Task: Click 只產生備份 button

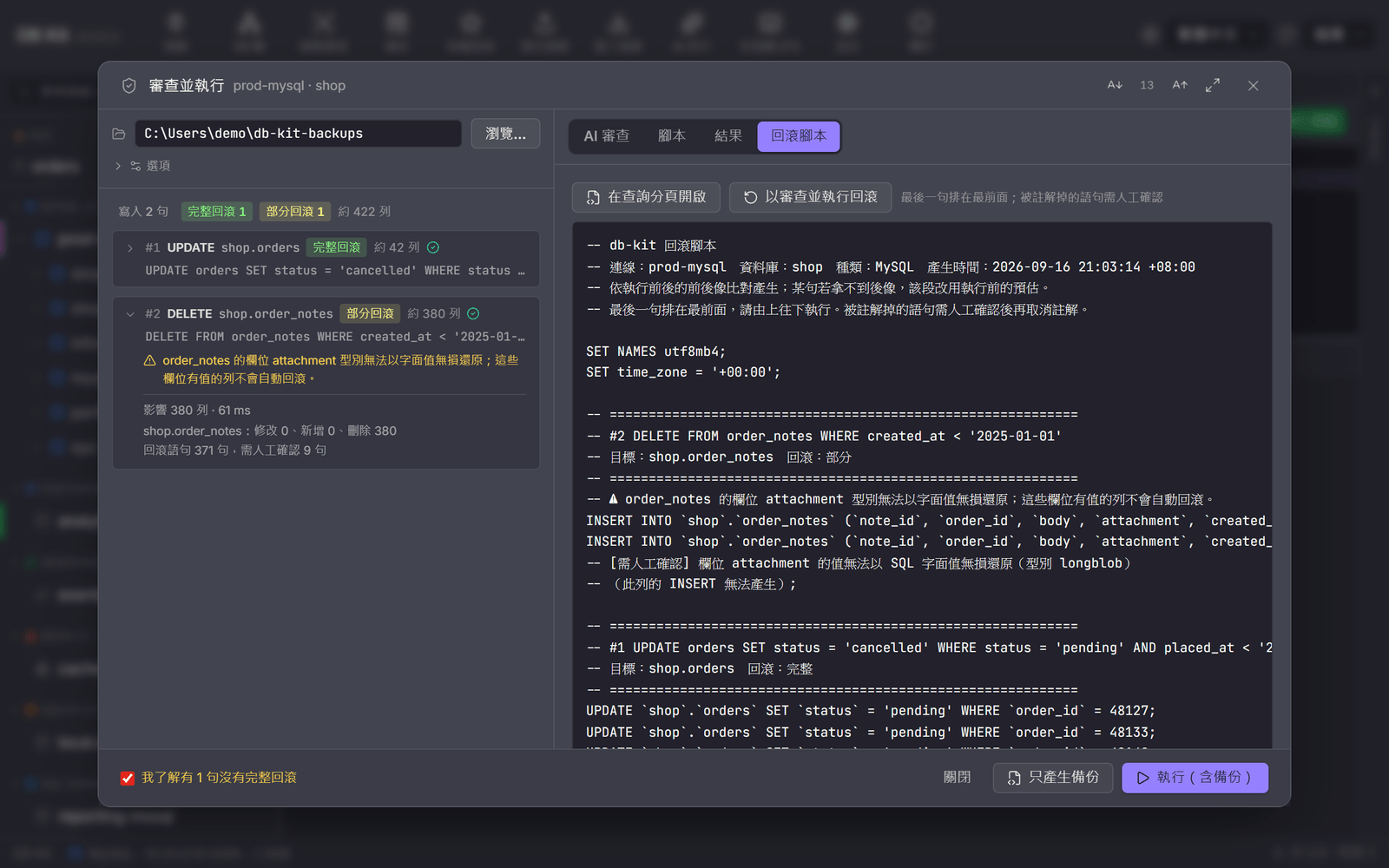Action: pyautogui.click(x=1053, y=778)
